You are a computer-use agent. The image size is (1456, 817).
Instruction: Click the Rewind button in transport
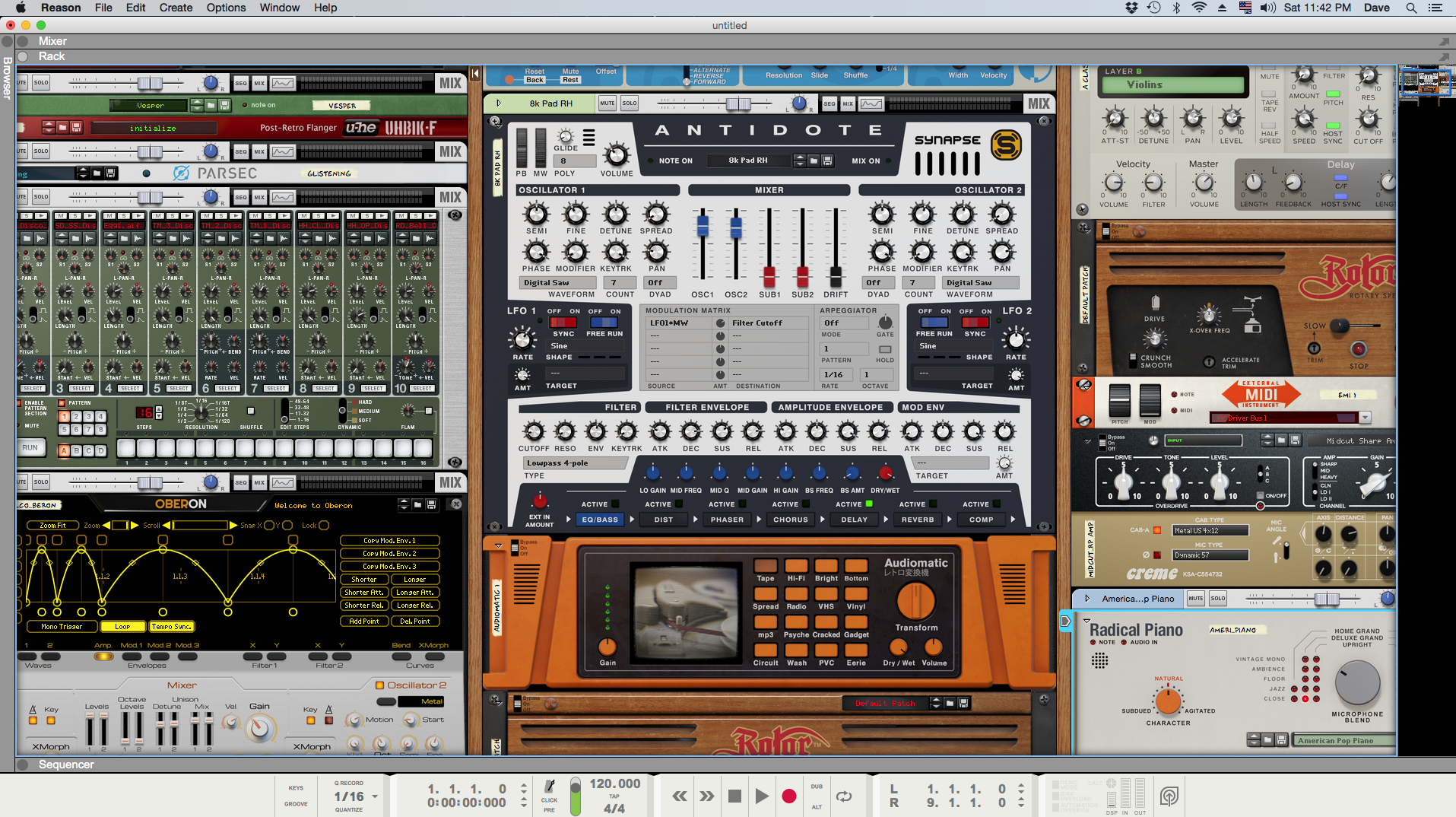coord(680,796)
